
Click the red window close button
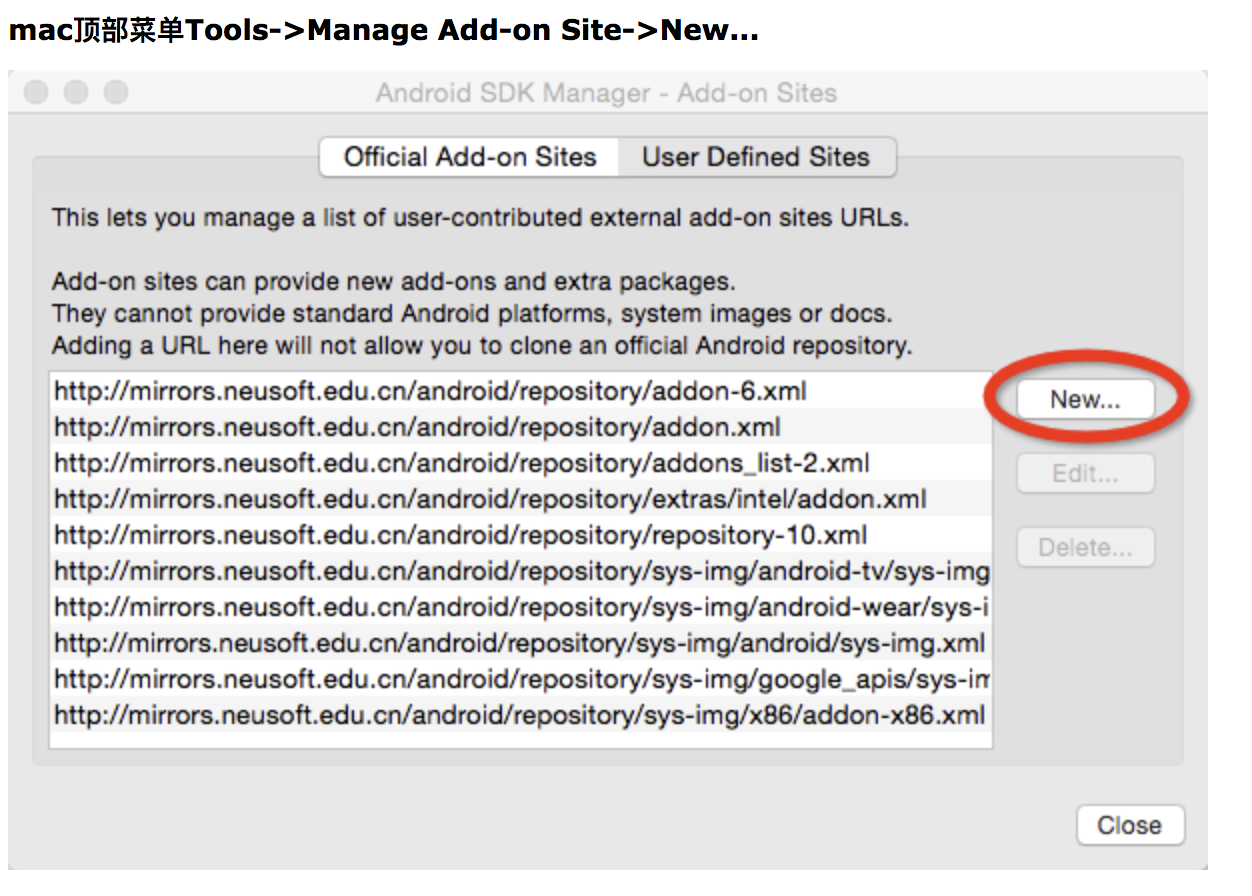coord(36,93)
